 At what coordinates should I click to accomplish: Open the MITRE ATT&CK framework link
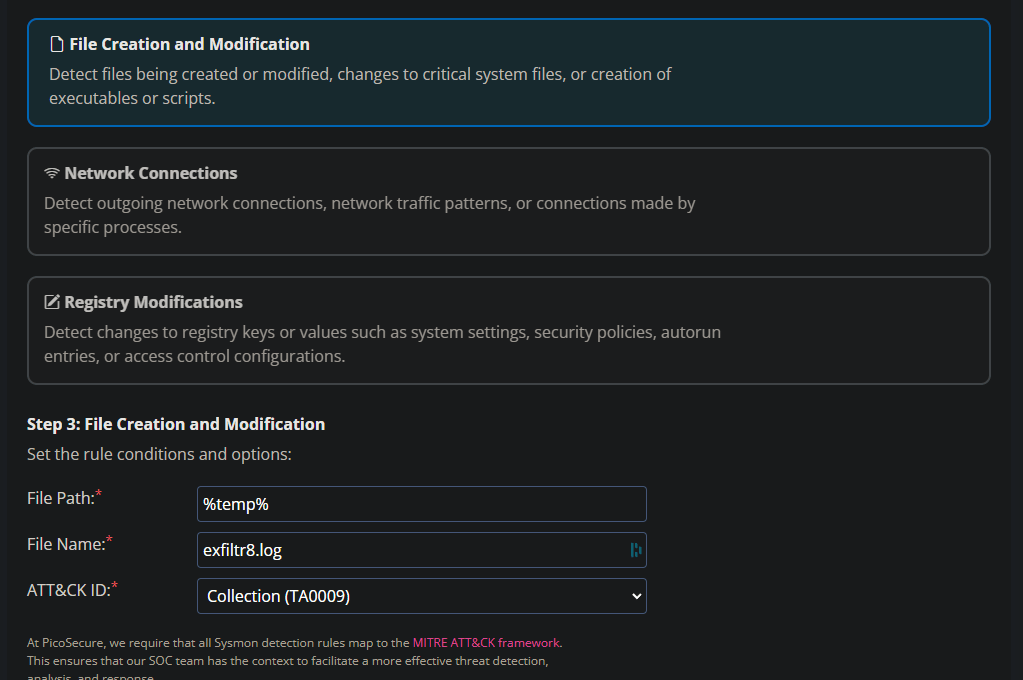point(486,643)
